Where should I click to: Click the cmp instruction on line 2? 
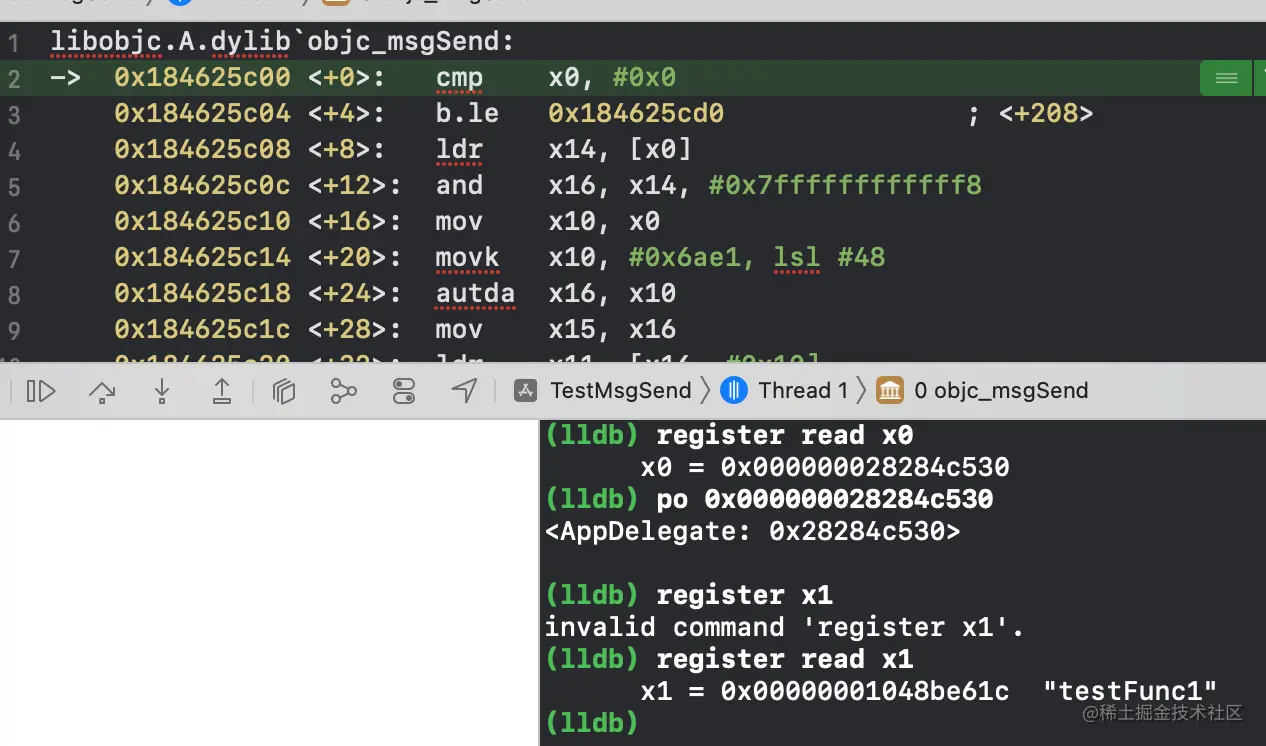pyautogui.click(x=459, y=77)
